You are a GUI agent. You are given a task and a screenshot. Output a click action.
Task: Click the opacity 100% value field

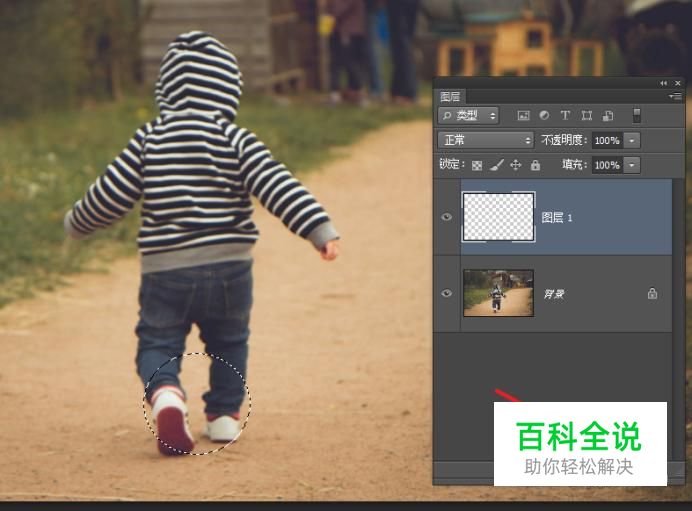[608, 140]
